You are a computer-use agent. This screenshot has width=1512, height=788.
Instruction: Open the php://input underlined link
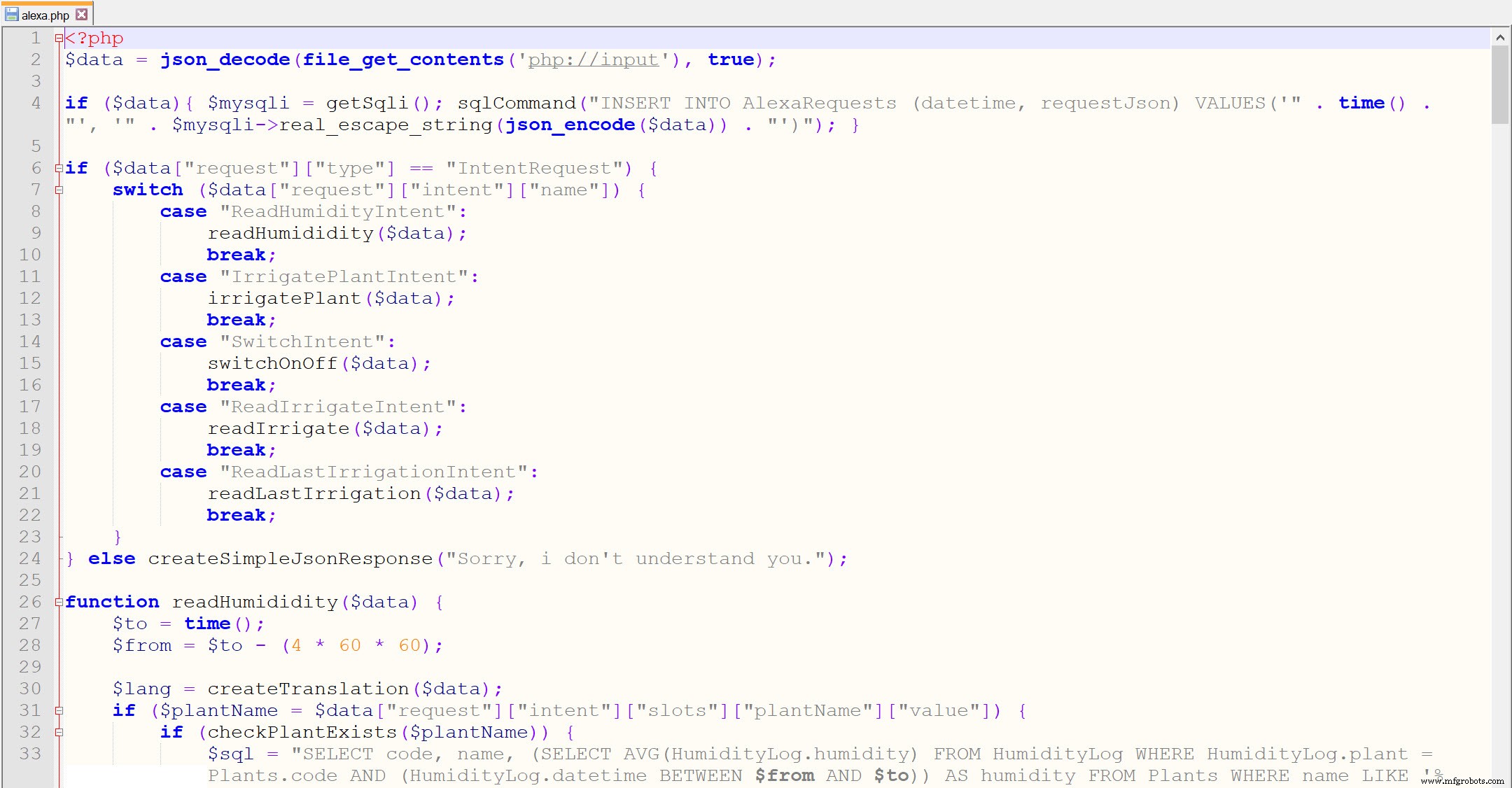[x=593, y=60]
